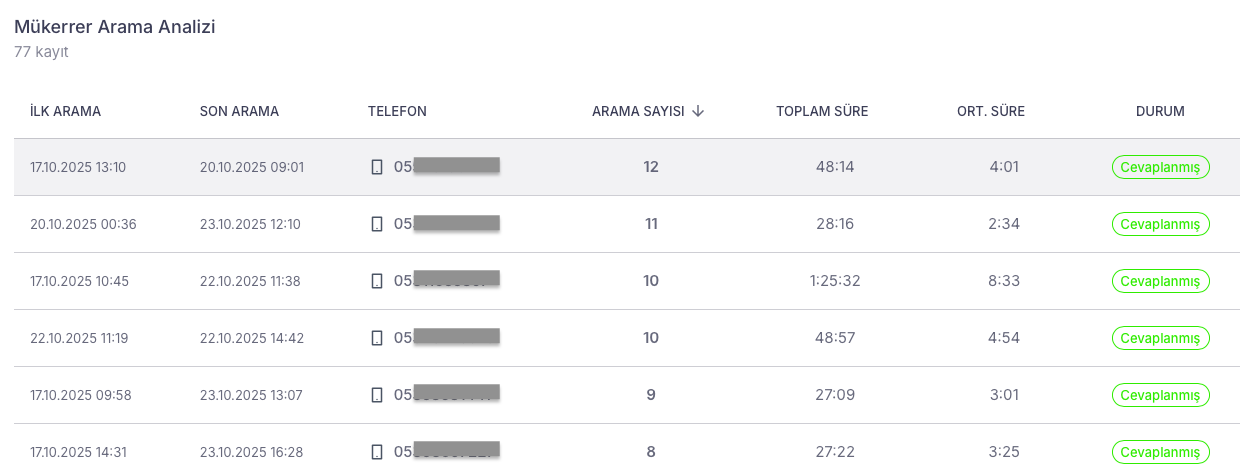This screenshot has width=1255, height=475.
Task: Click the Mükerrer Arama Analizi title
Action: point(115,27)
